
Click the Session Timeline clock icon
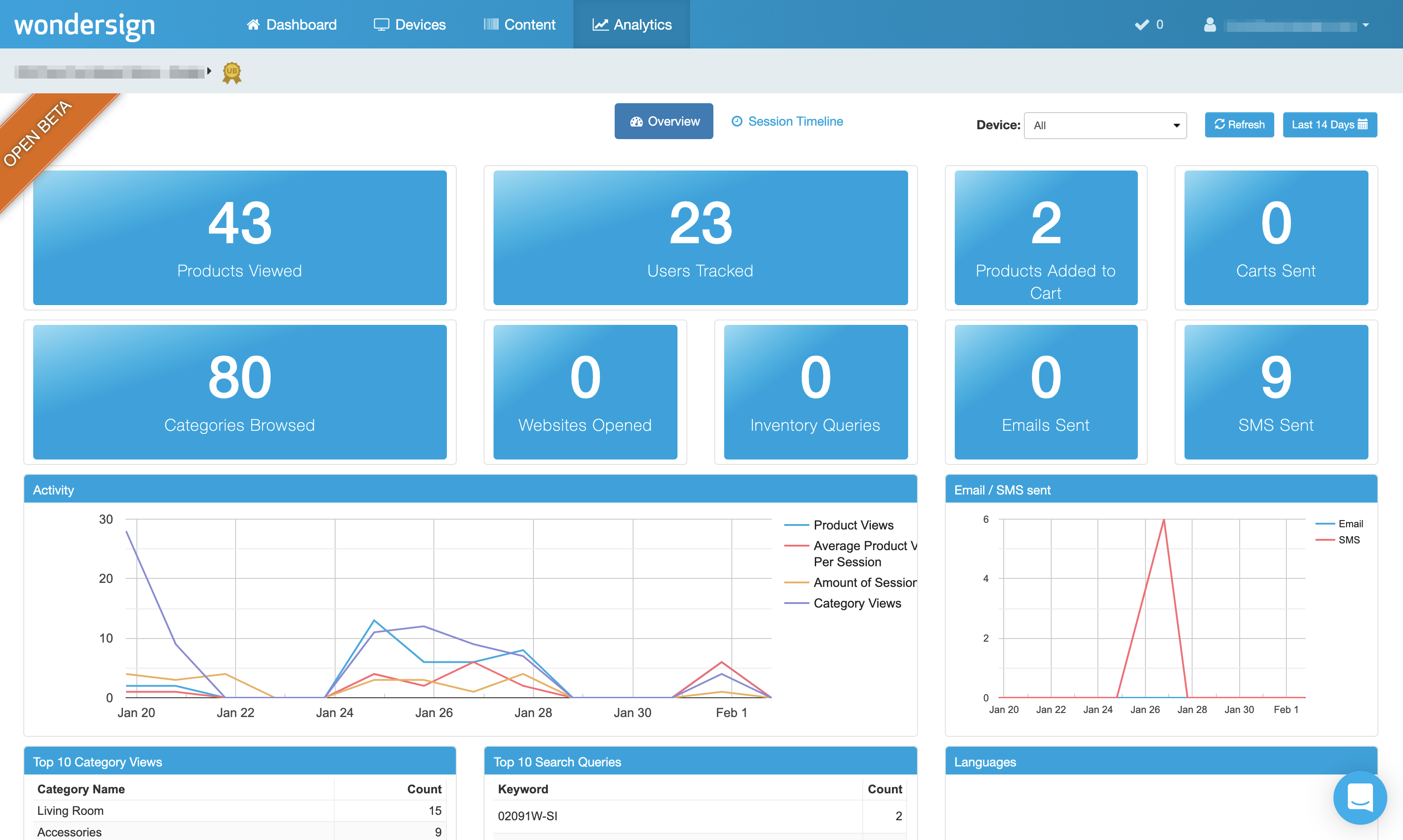pyautogui.click(x=736, y=121)
